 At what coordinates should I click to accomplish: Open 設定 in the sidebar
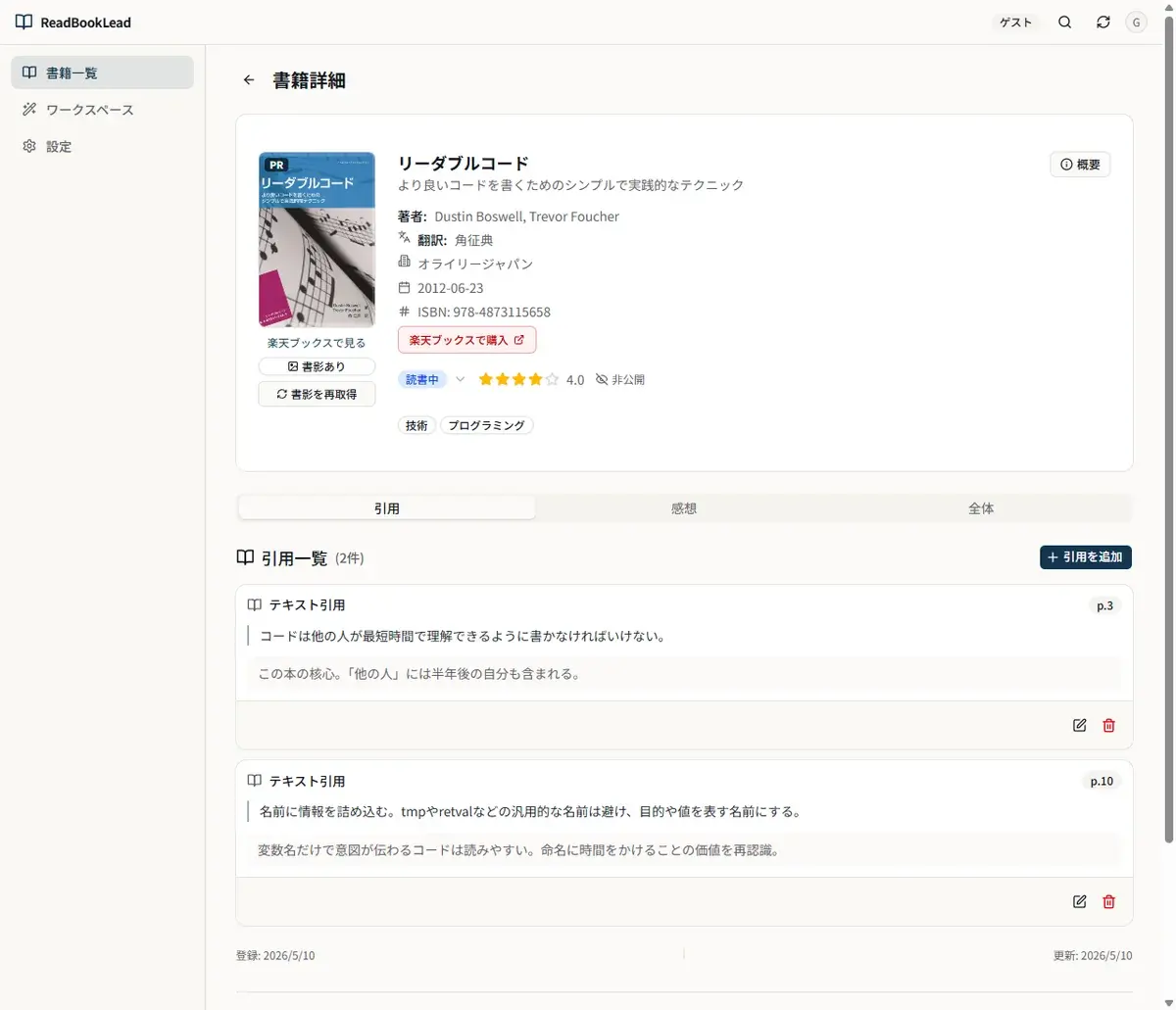(102, 146)
